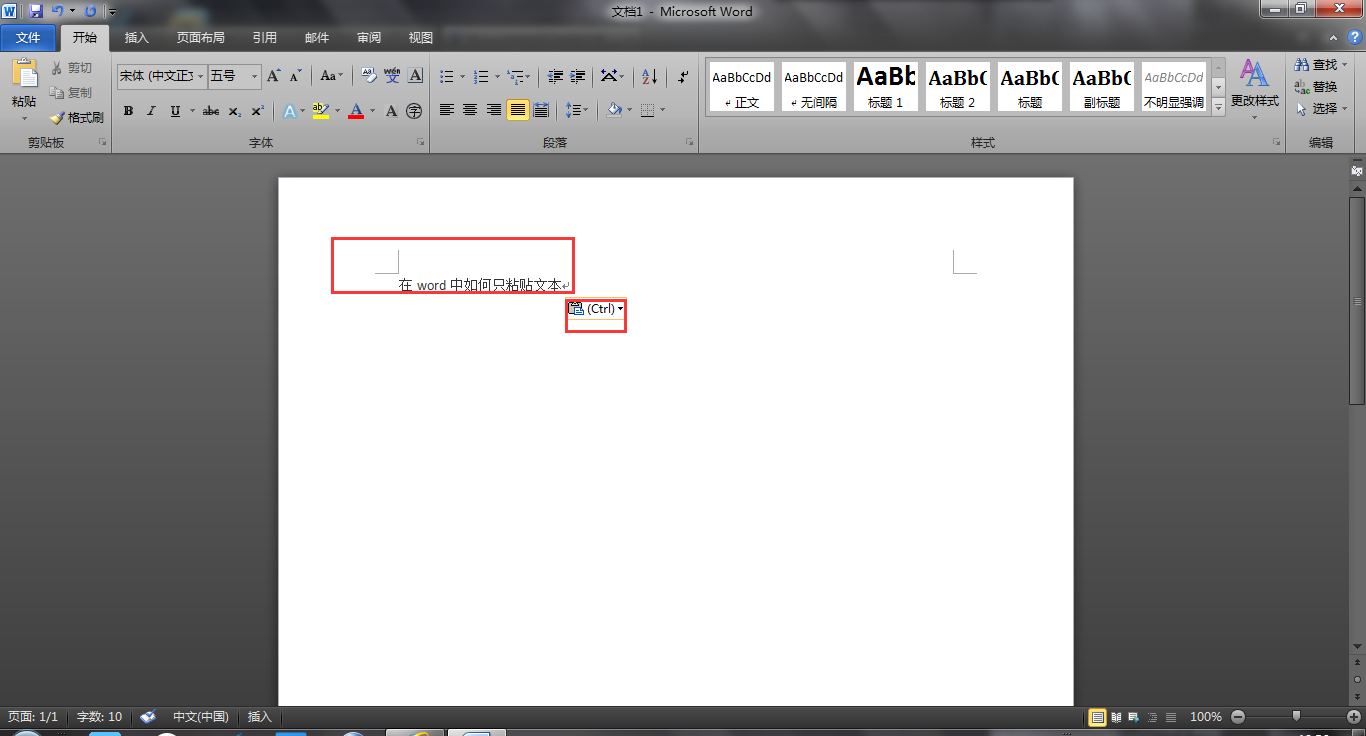Grow font size with the A-up icon
The height and width of the screenshot is (736, 1366).
point(273,76)
